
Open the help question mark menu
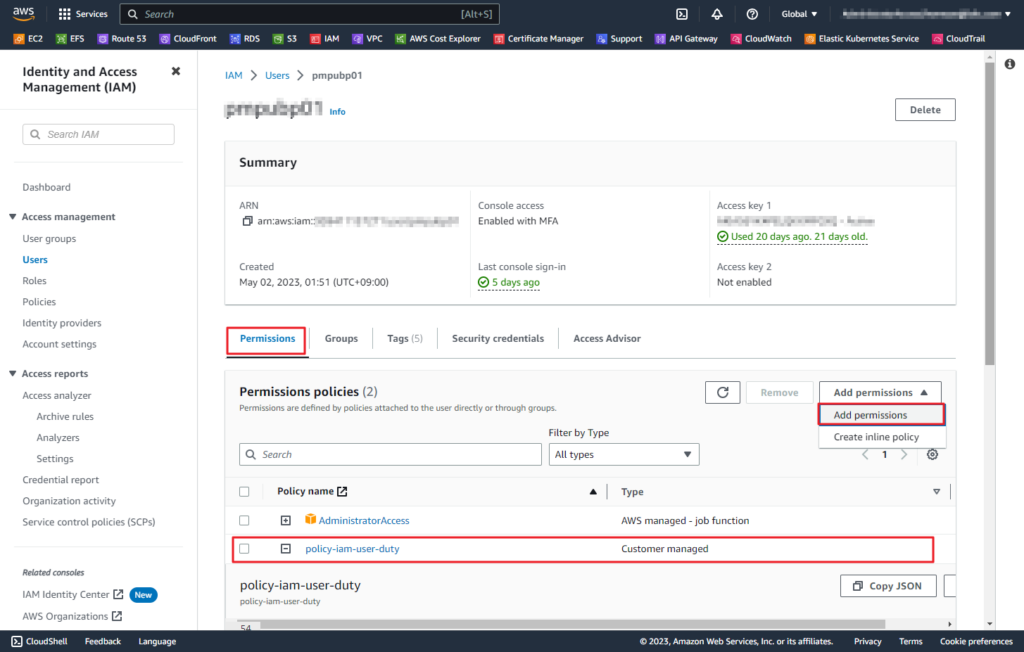click(752, 14)
